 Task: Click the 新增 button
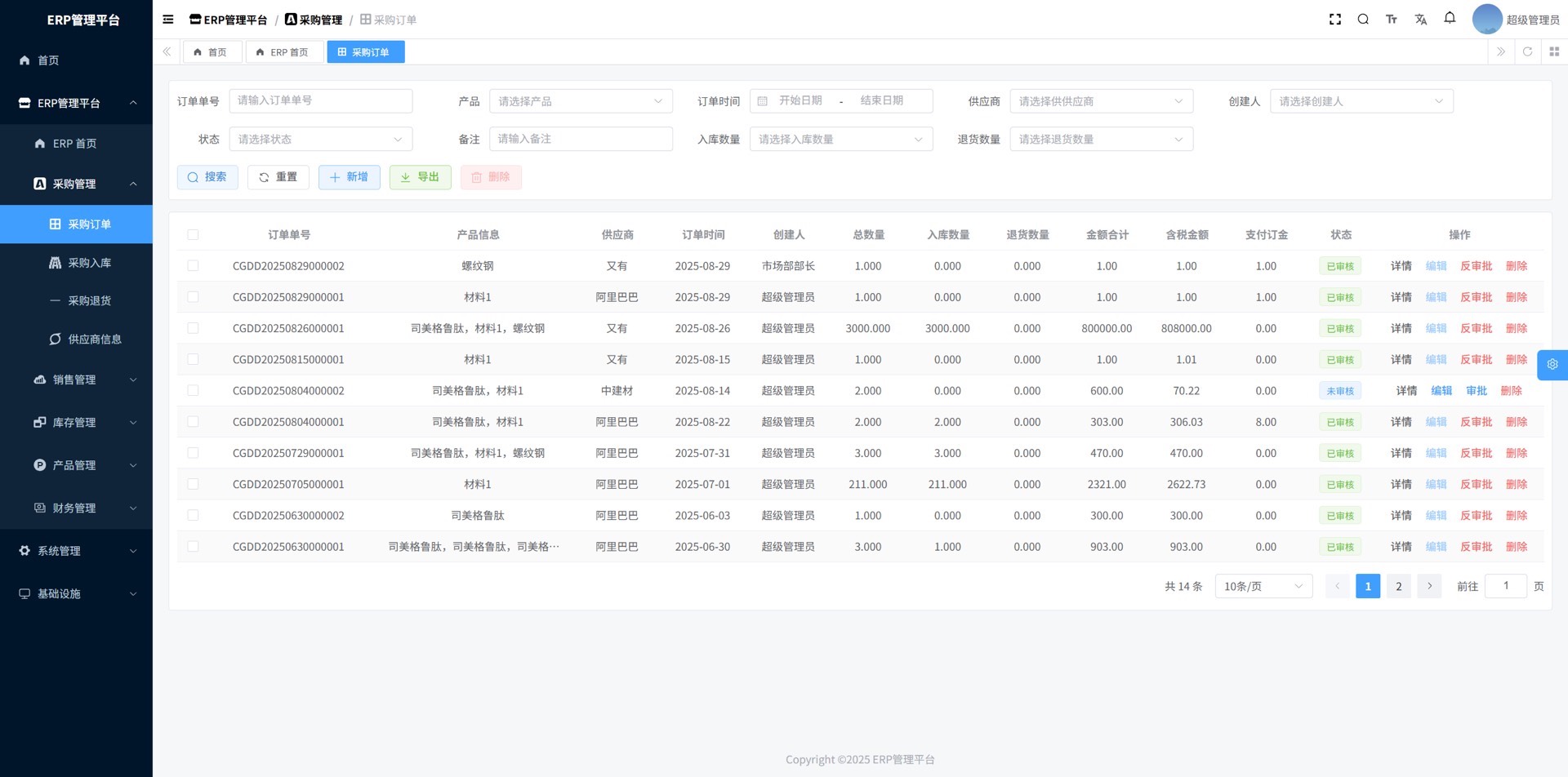click(349, 177)
